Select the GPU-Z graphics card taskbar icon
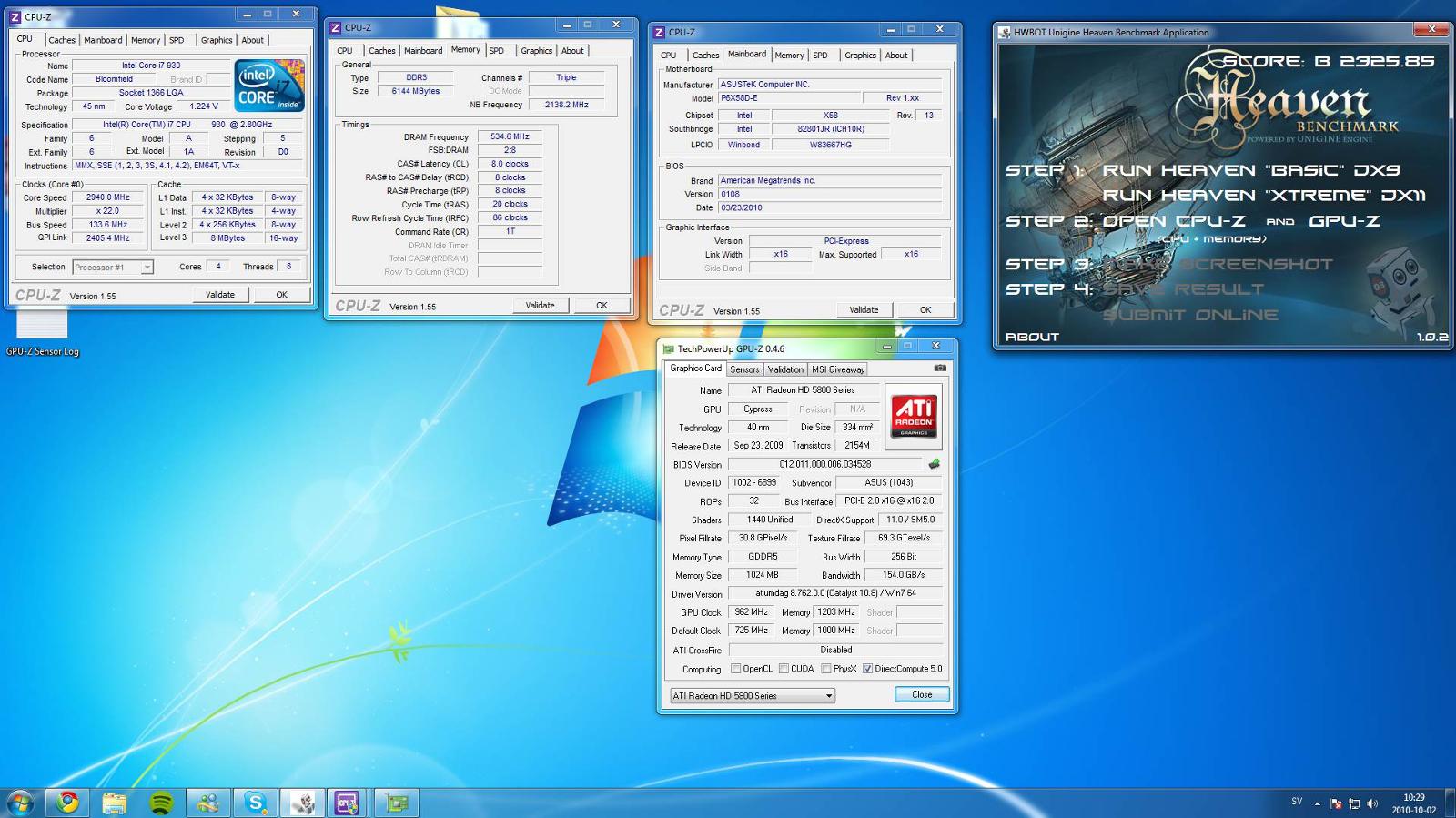 point(396,803)
